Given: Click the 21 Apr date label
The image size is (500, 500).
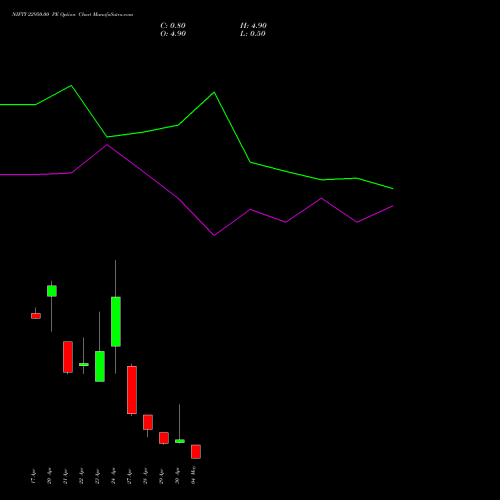Looking at the screenshot, I should click(65, 477).
